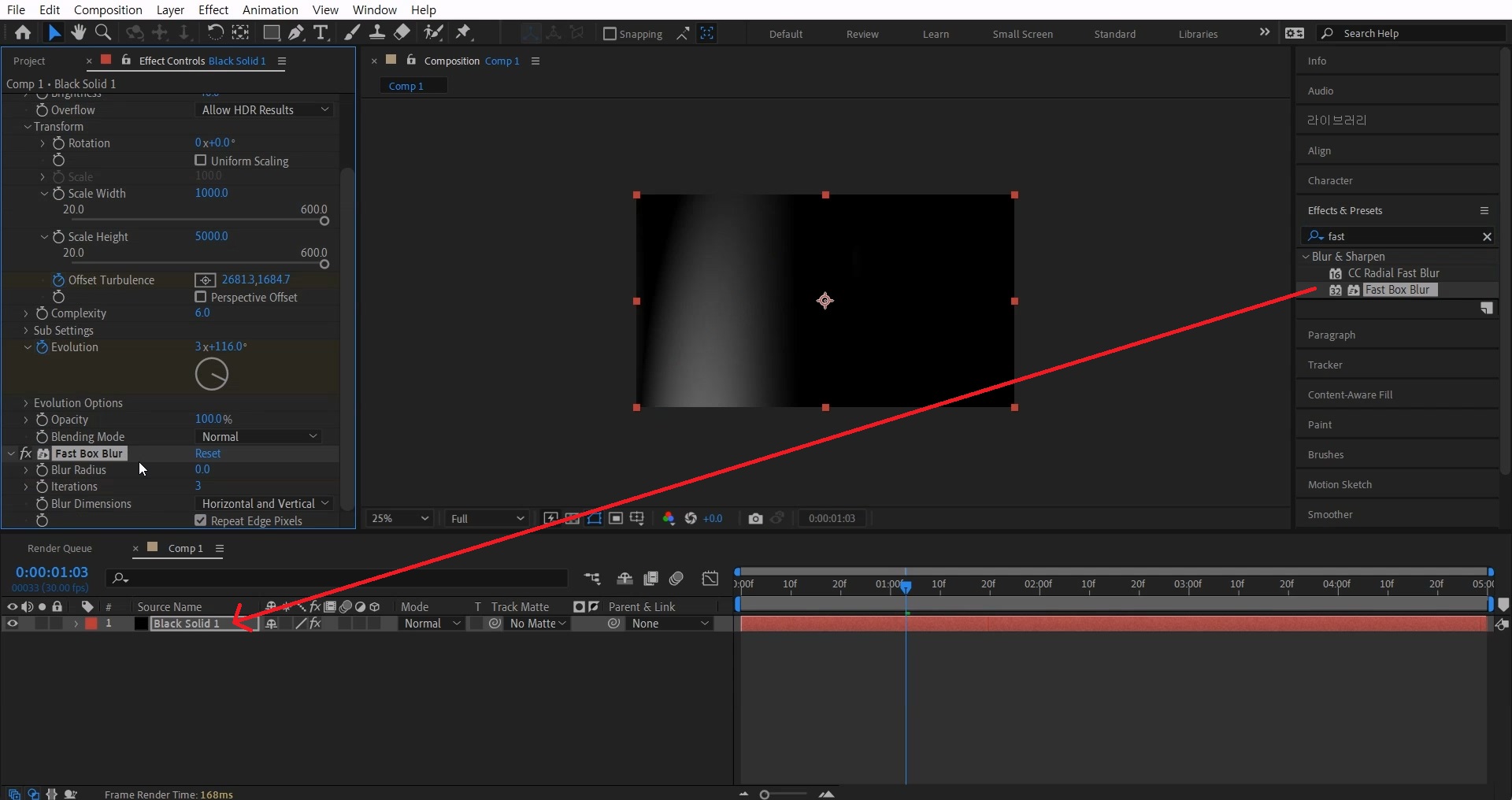Toggle the Fast Box Blur fx switch
The height and width of the screenshot is (800, 1512).
point(26,454)
